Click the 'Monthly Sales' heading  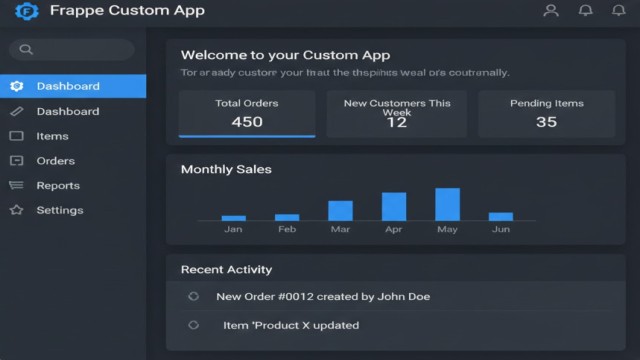(226, 169)
